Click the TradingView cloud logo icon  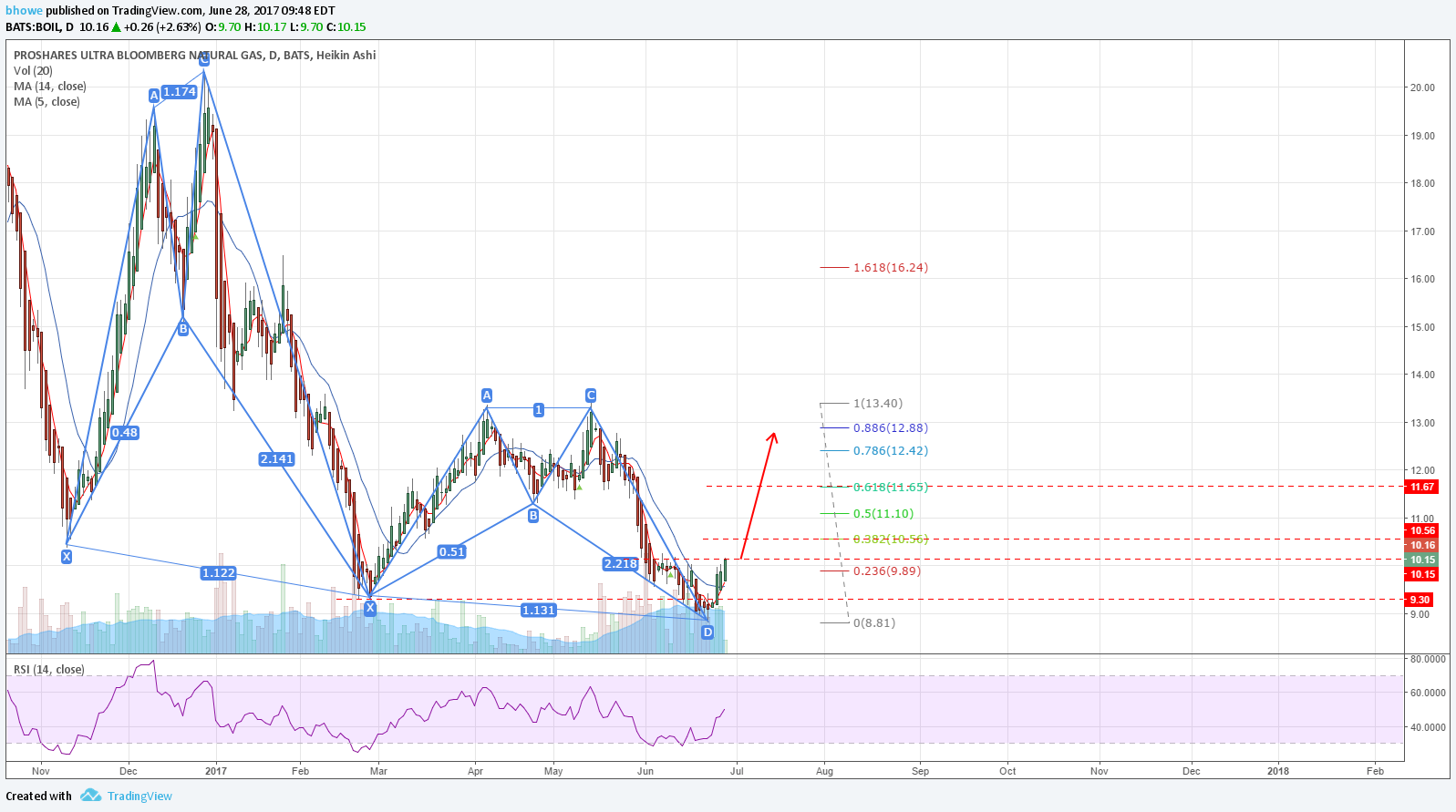click(x=90, y=796)
